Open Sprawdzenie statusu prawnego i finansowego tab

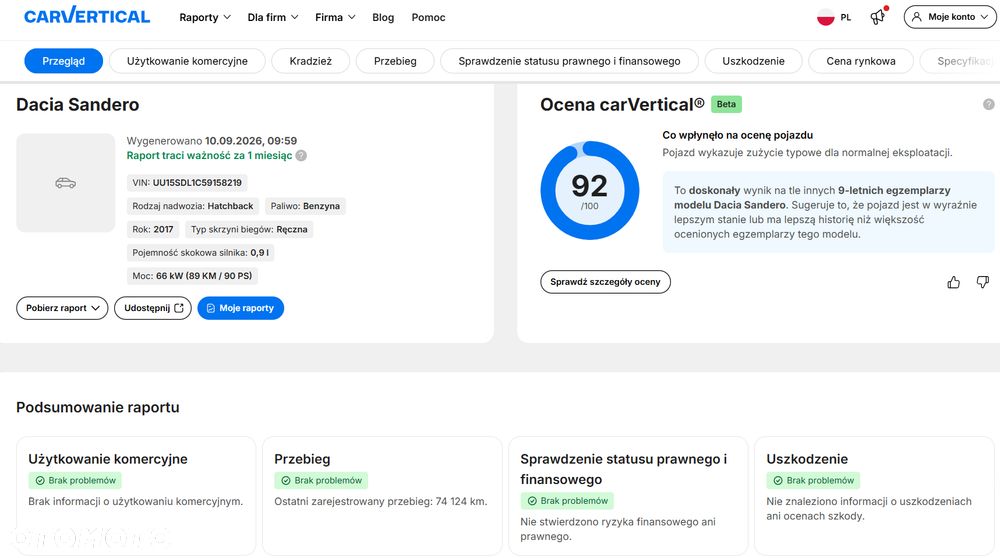pos(569,61)
